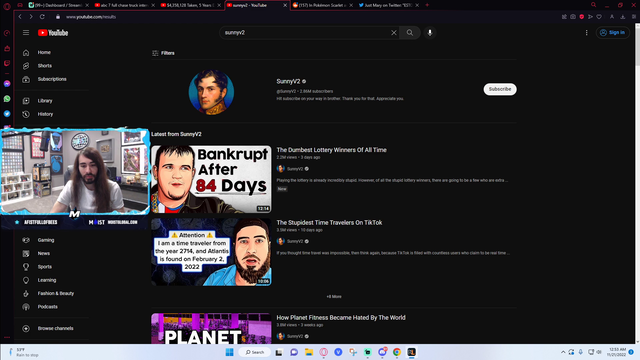The height and width of the screenshot is (360, 640).
Task: Close the sunnyv2 - YouTube tab
Action: 285,5
